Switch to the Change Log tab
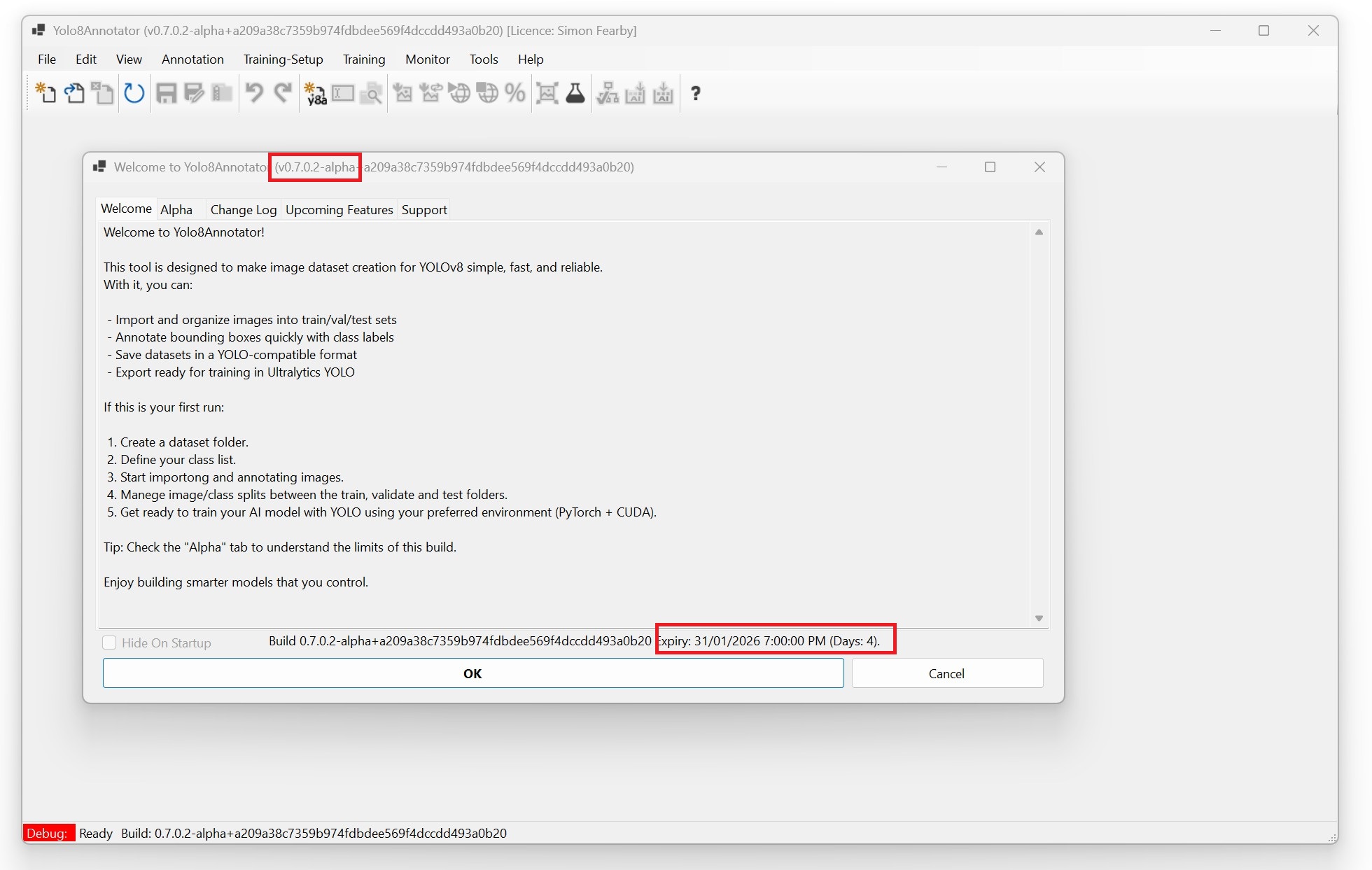The image size is (1372, 870). click(x=243, y=209)
